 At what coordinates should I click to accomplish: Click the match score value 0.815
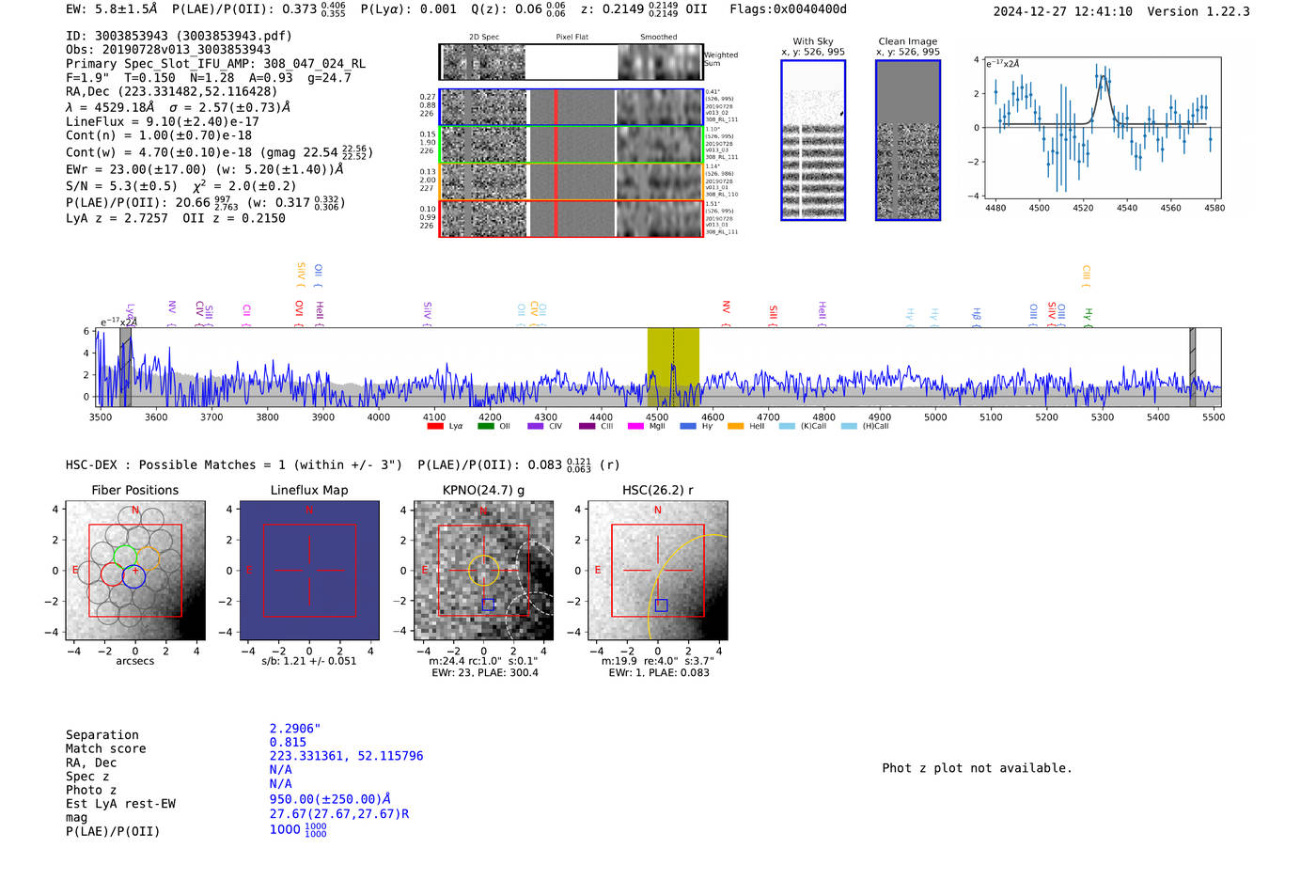(x=288, y=743)
